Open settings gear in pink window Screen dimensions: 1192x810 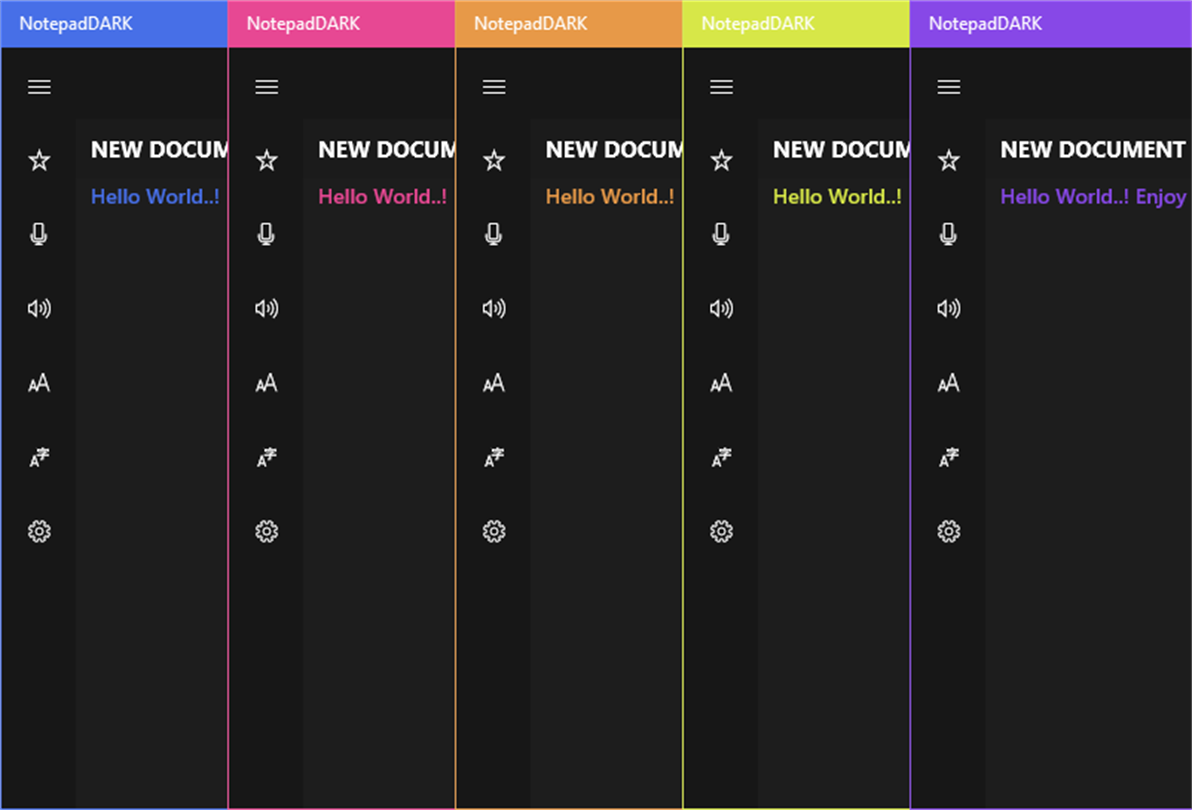tap(266, 531)
